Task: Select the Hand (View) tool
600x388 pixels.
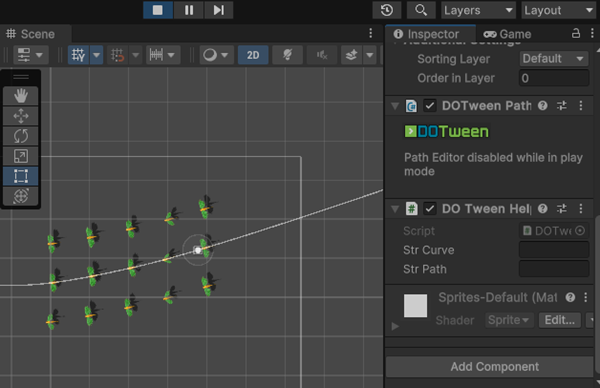Action: (21, 96)
